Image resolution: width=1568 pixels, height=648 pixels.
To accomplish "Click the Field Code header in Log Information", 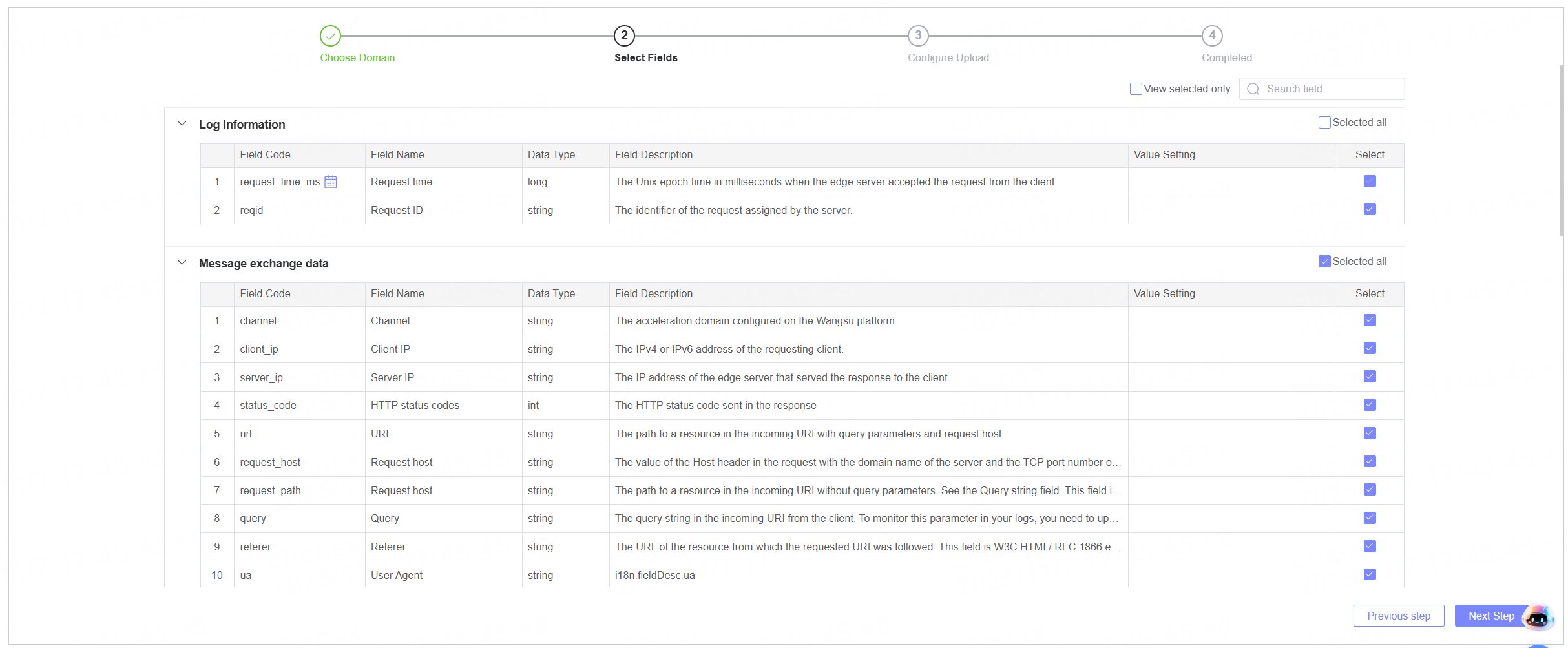I will [265, 155].
